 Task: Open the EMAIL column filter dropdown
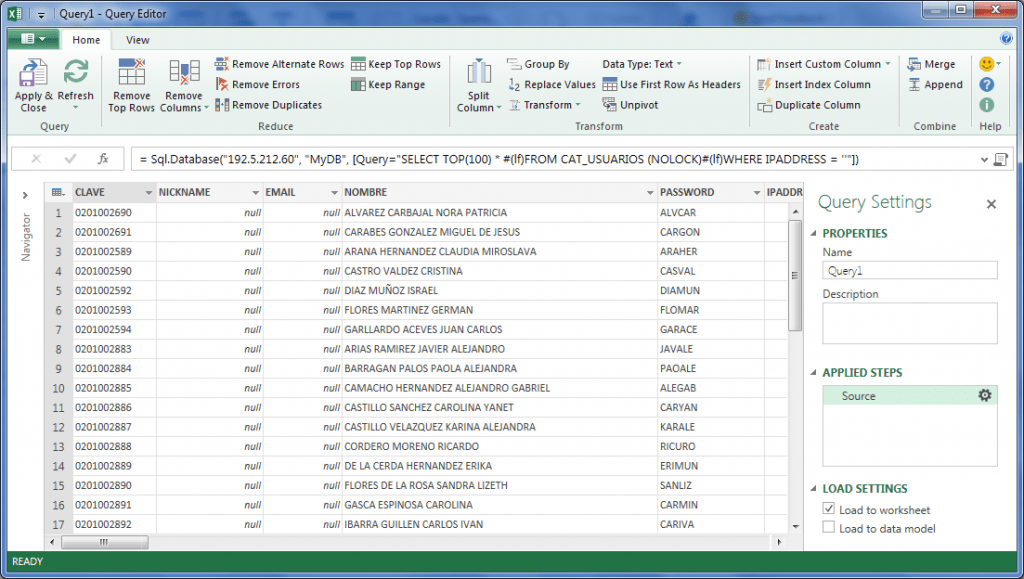pos(334,193)
